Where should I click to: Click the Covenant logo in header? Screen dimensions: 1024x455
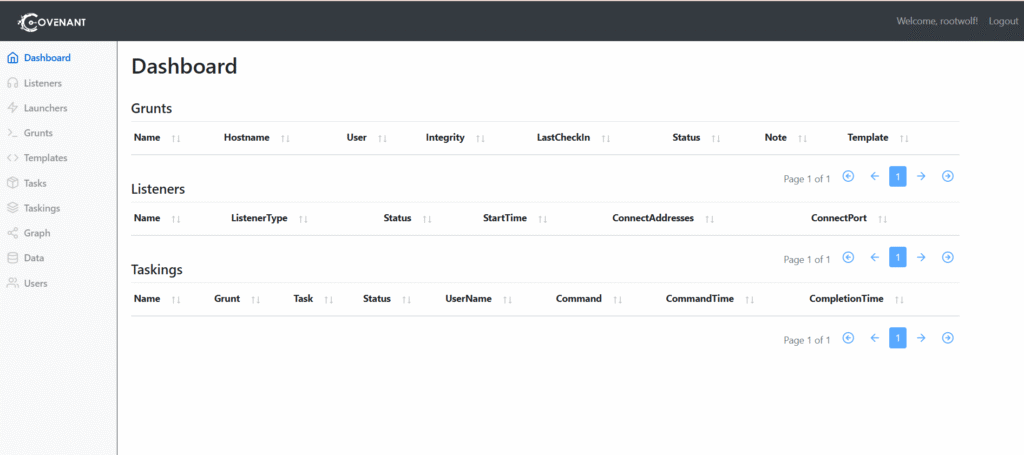57,21
